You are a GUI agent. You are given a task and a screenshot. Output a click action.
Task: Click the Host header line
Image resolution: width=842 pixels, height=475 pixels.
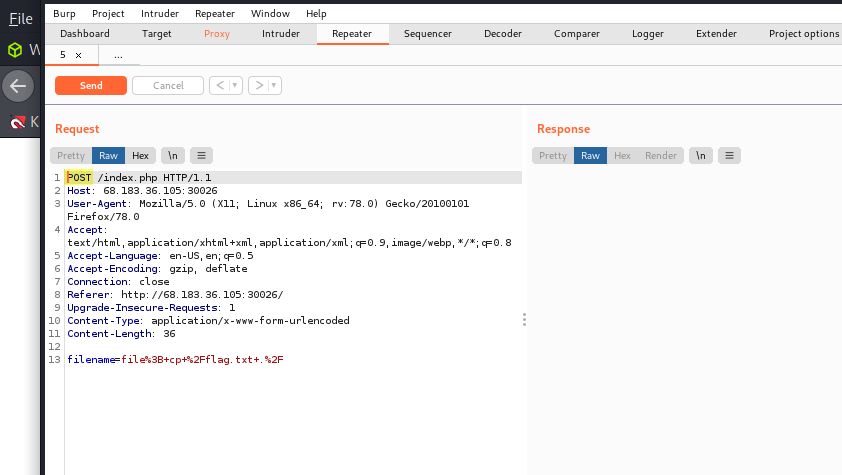tap(142, 191)
